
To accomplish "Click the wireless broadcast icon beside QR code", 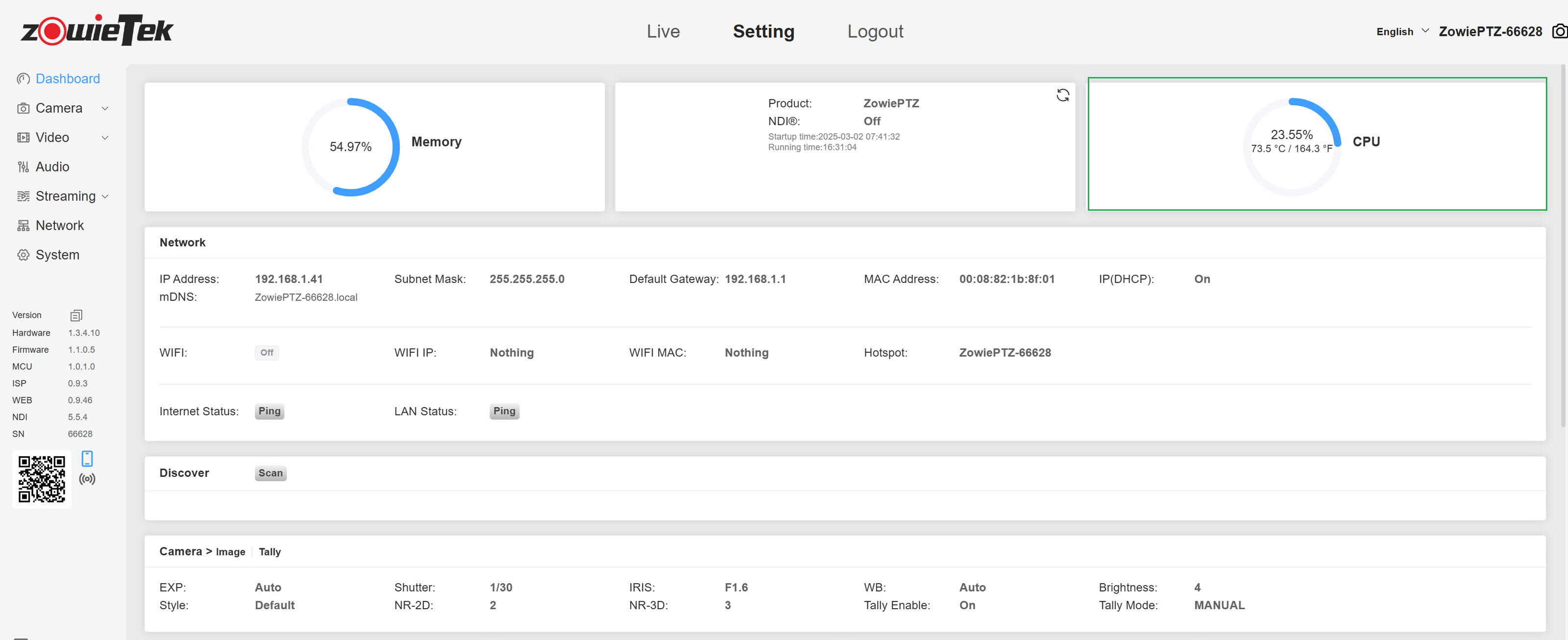I will [x=87, y=479].
